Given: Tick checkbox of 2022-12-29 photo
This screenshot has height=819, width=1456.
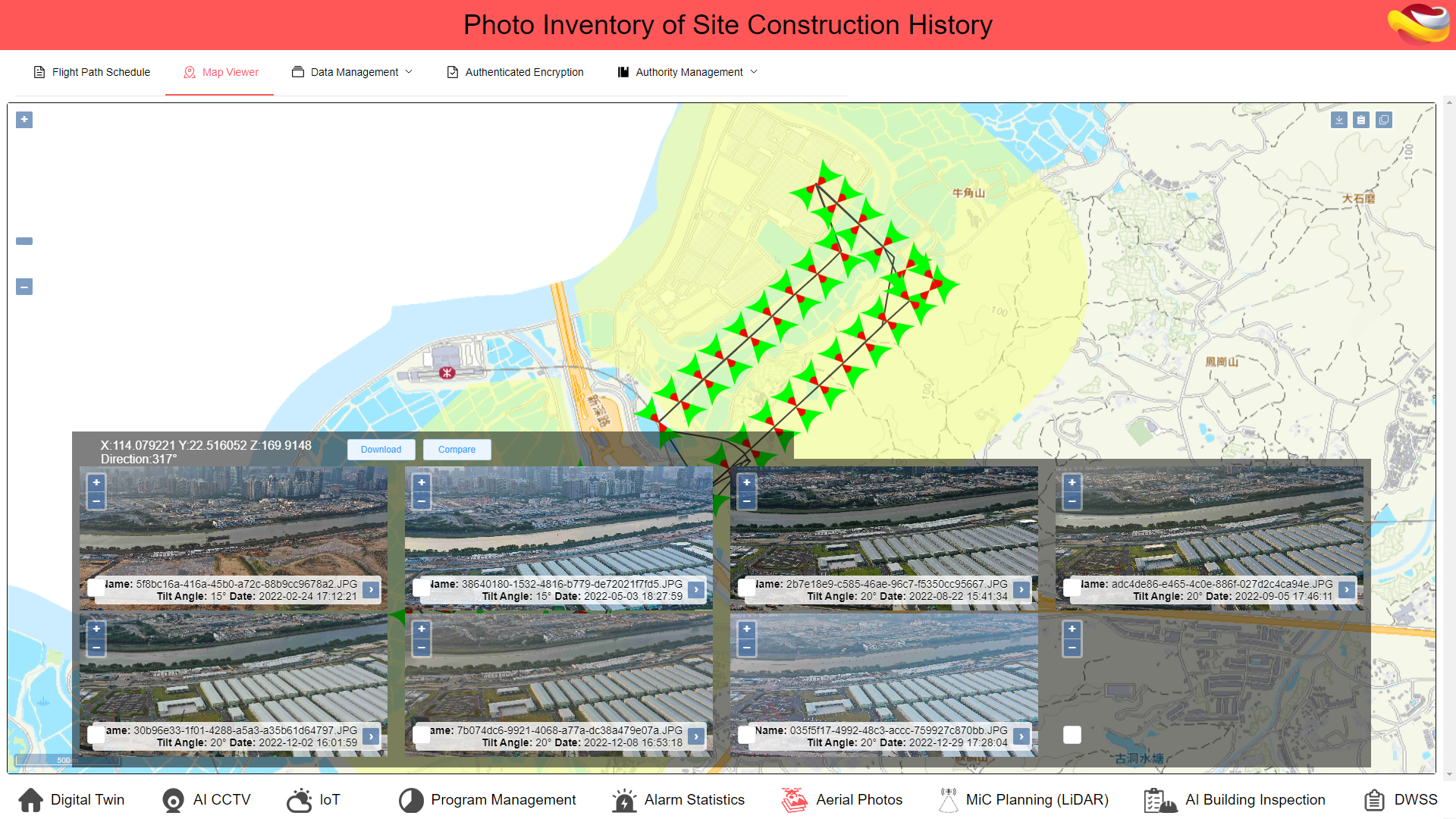Looking at the screenshot, I should coord(746,734).
